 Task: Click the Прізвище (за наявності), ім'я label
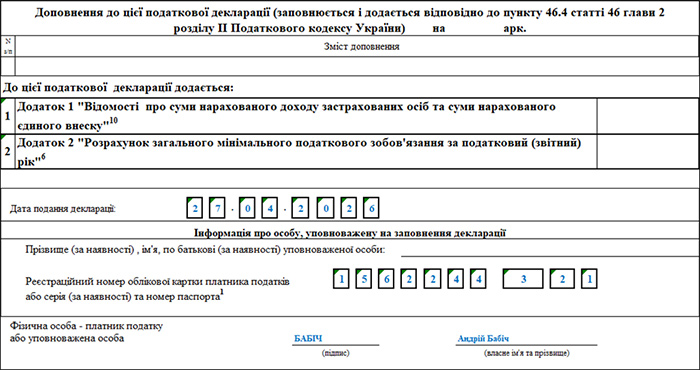tap(205, 250)
